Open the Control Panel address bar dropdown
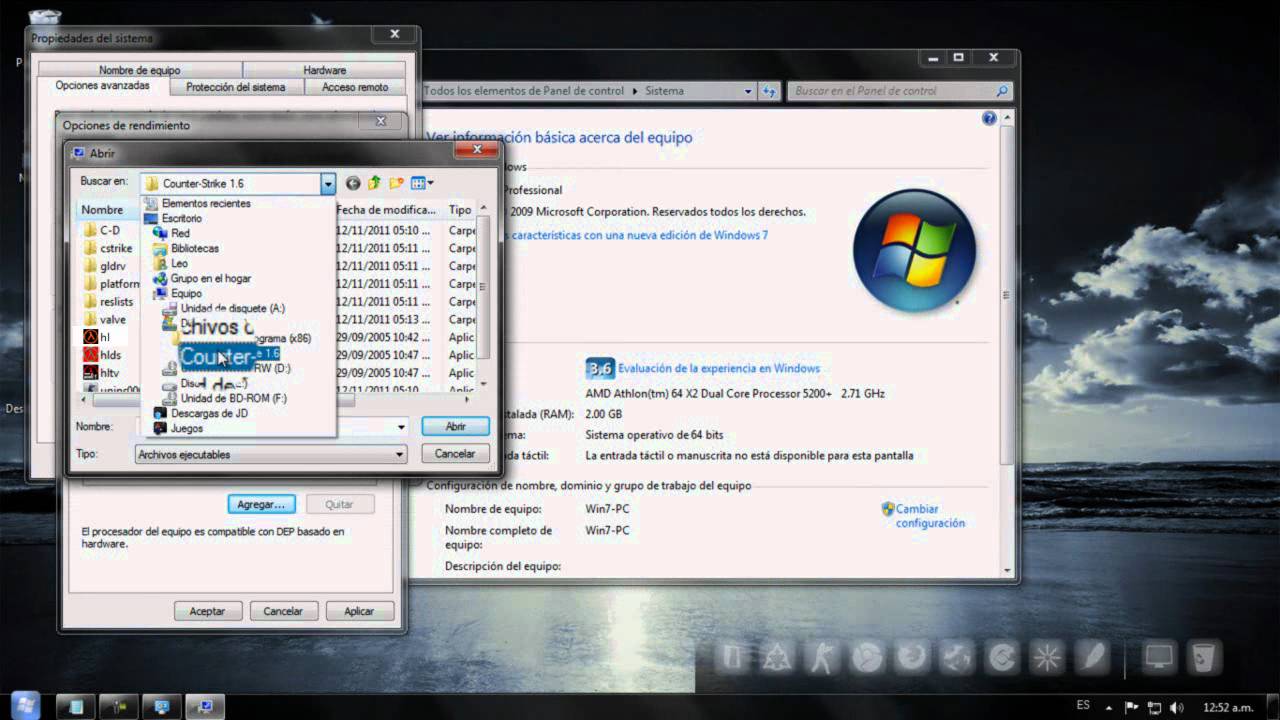1280x720 pixels. coord(748,91)
